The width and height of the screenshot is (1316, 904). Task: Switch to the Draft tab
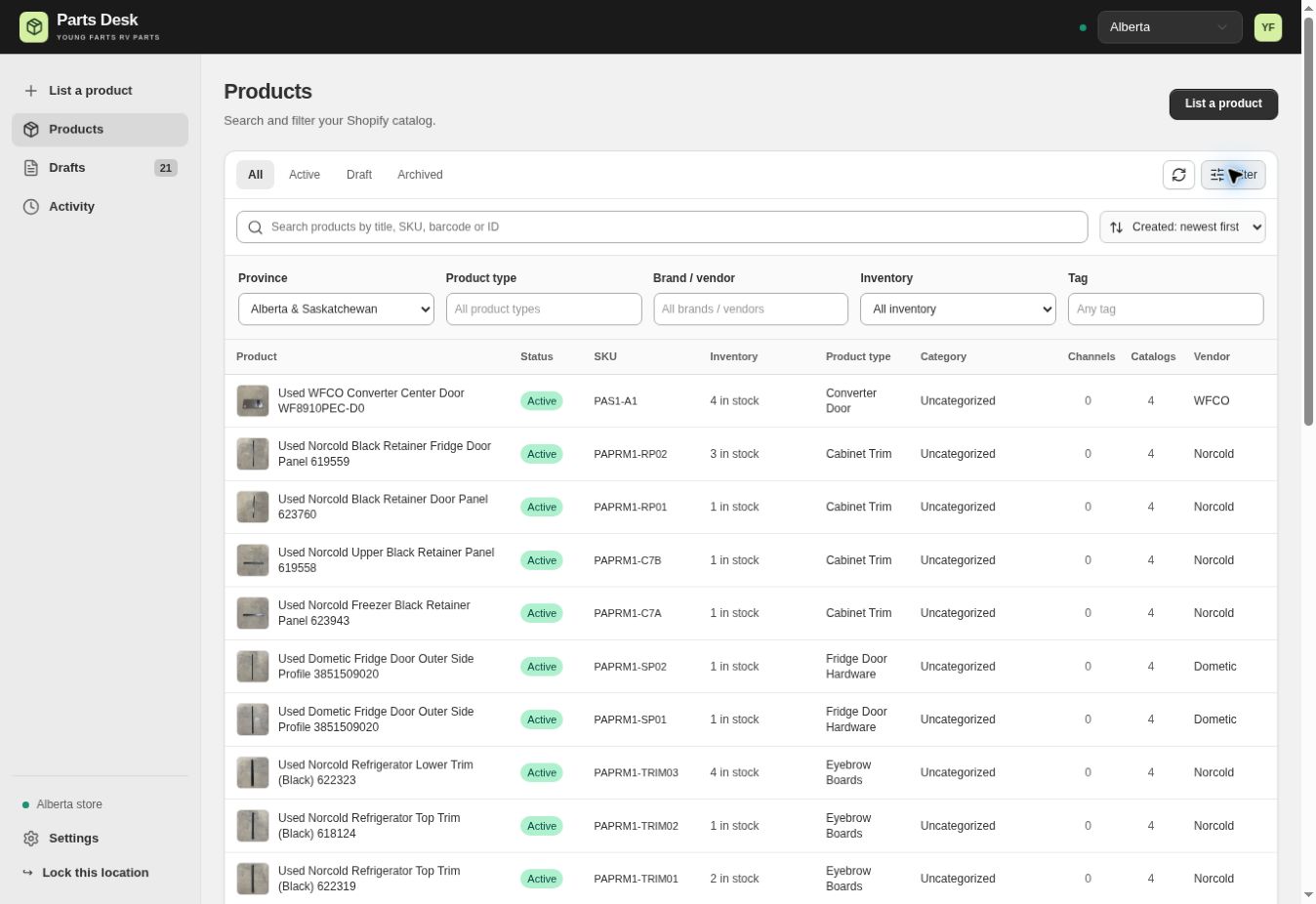(x=359, y=175)
